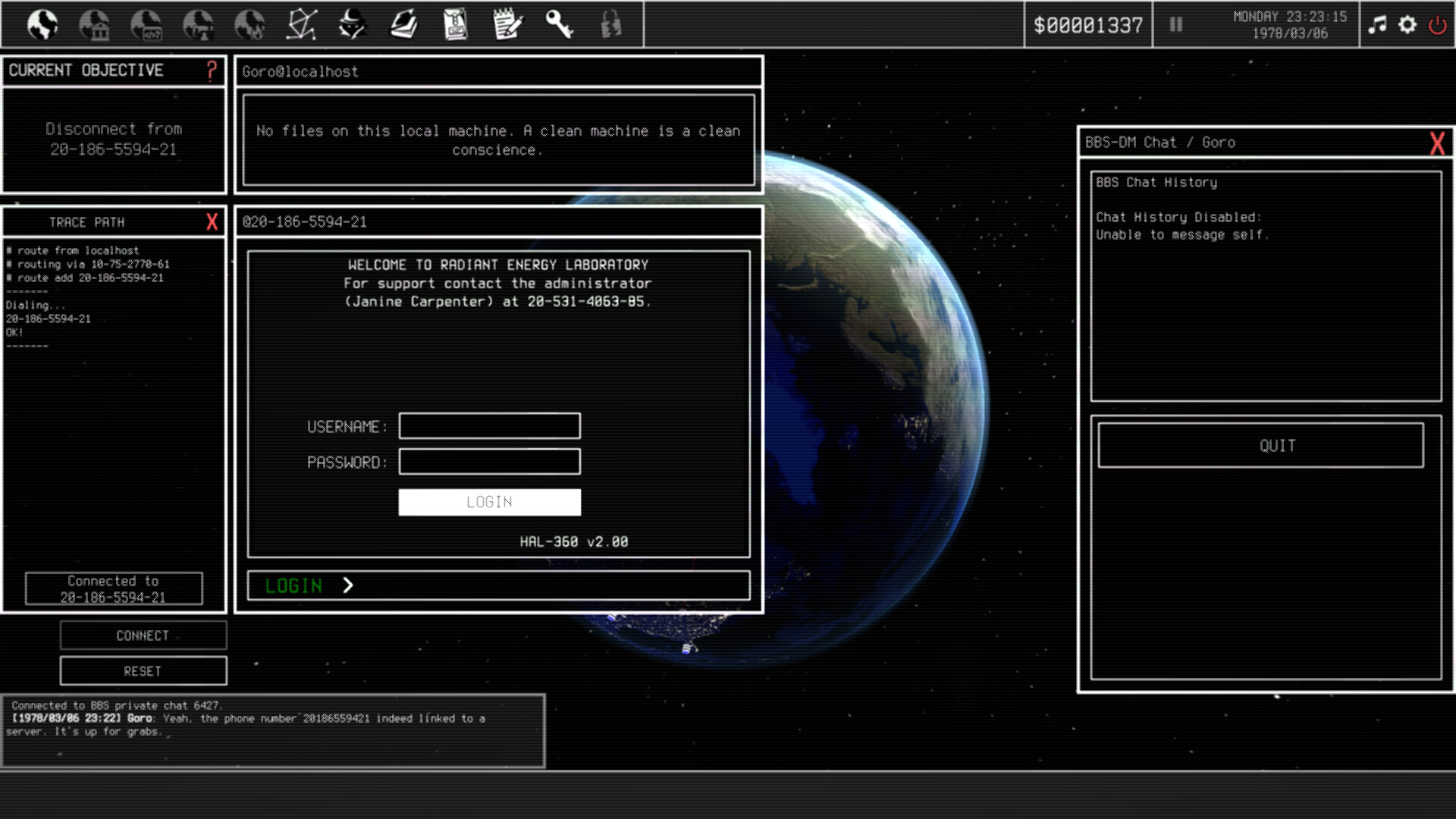
Task: Close the Trace Path panel
Action: [x=212, y=221]
